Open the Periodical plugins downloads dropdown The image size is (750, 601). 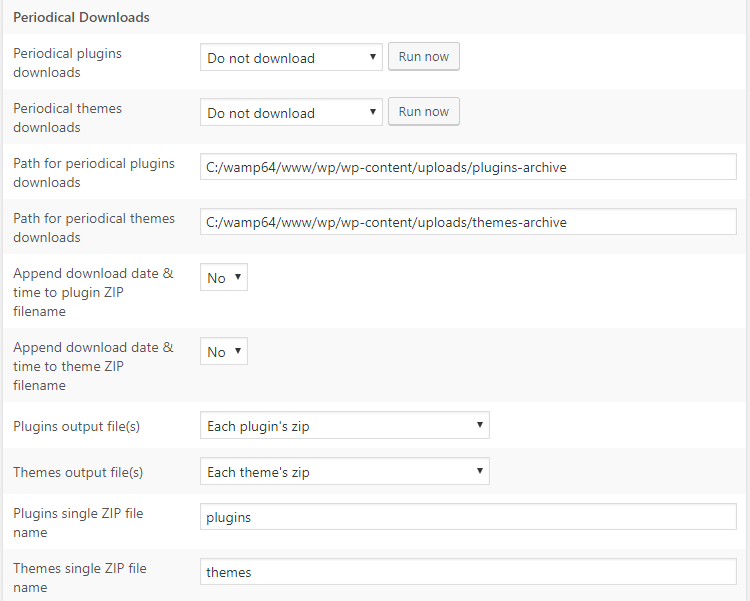click(291, 57)
